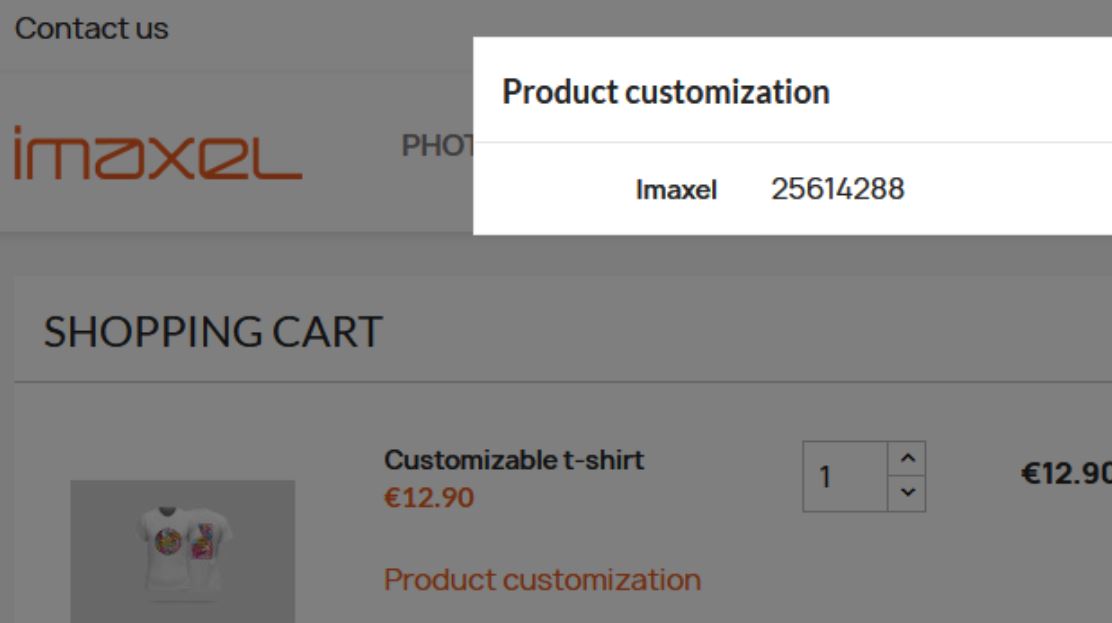Click the SHOPPING CART heading
Image resolution: width=1112 pixels, height=623 pixels.
[x=213, y=332]
